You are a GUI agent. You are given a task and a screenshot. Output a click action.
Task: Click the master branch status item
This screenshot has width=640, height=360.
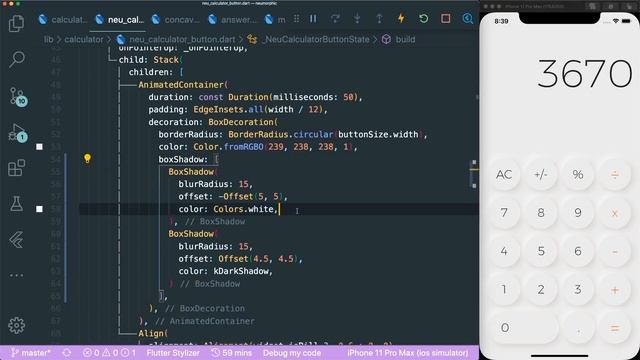31,353
